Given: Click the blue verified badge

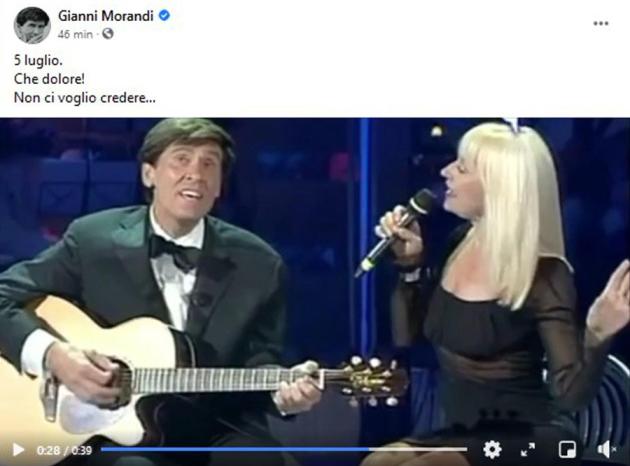Looking at the screenshot, I should [164, 16].
